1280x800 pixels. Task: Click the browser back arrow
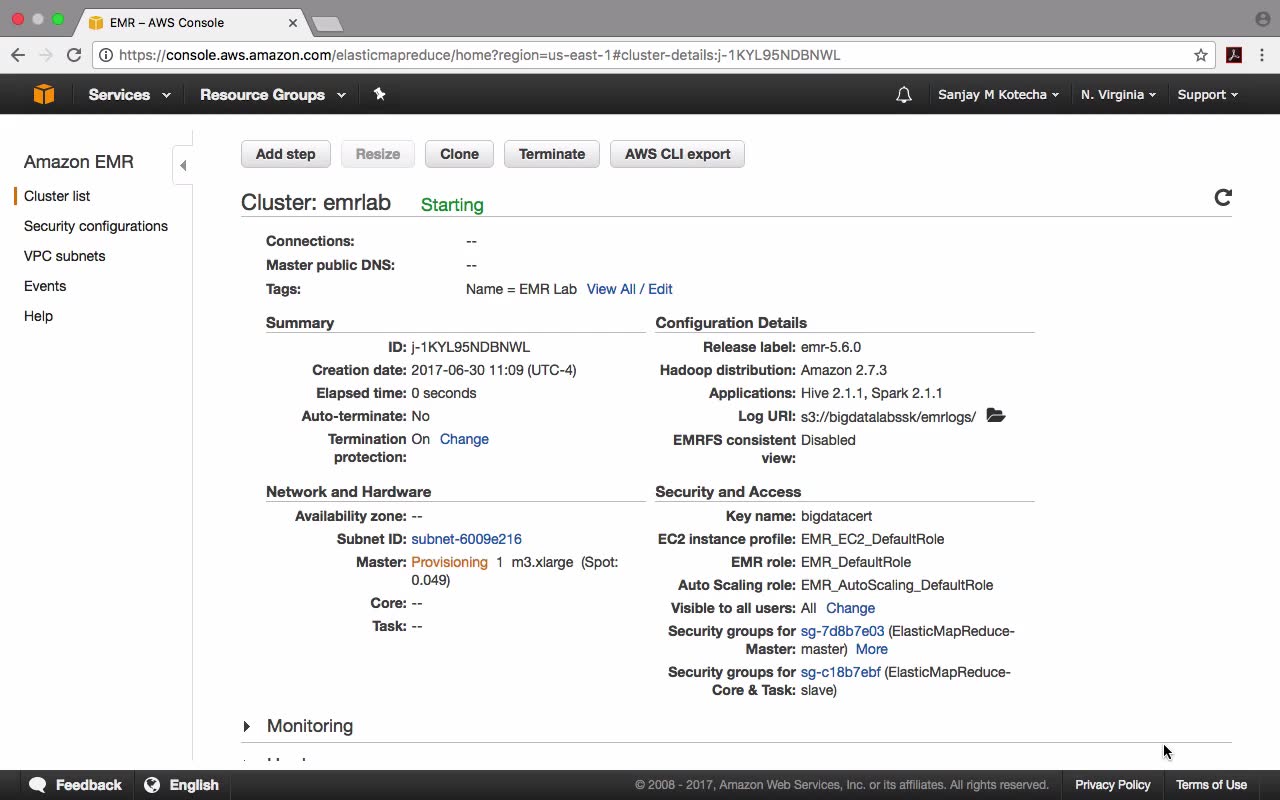(x=18, y=55)
